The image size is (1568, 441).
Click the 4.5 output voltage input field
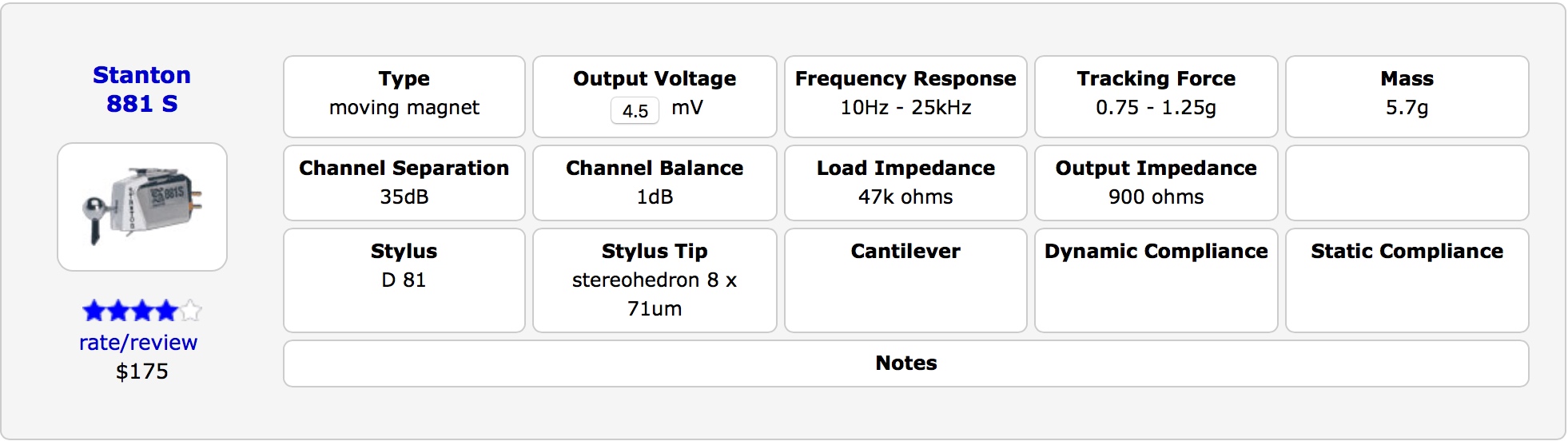pos(635,110)
